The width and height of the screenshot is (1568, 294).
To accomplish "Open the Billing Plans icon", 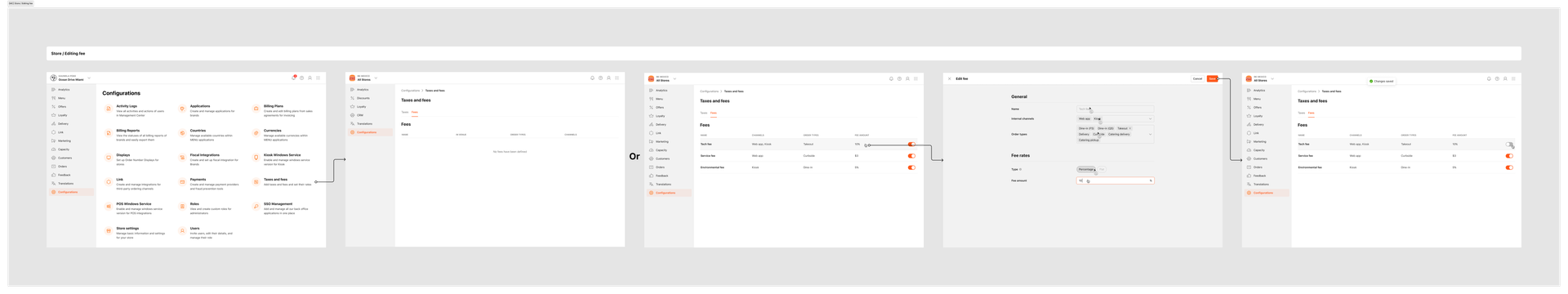I will point(256,109).
